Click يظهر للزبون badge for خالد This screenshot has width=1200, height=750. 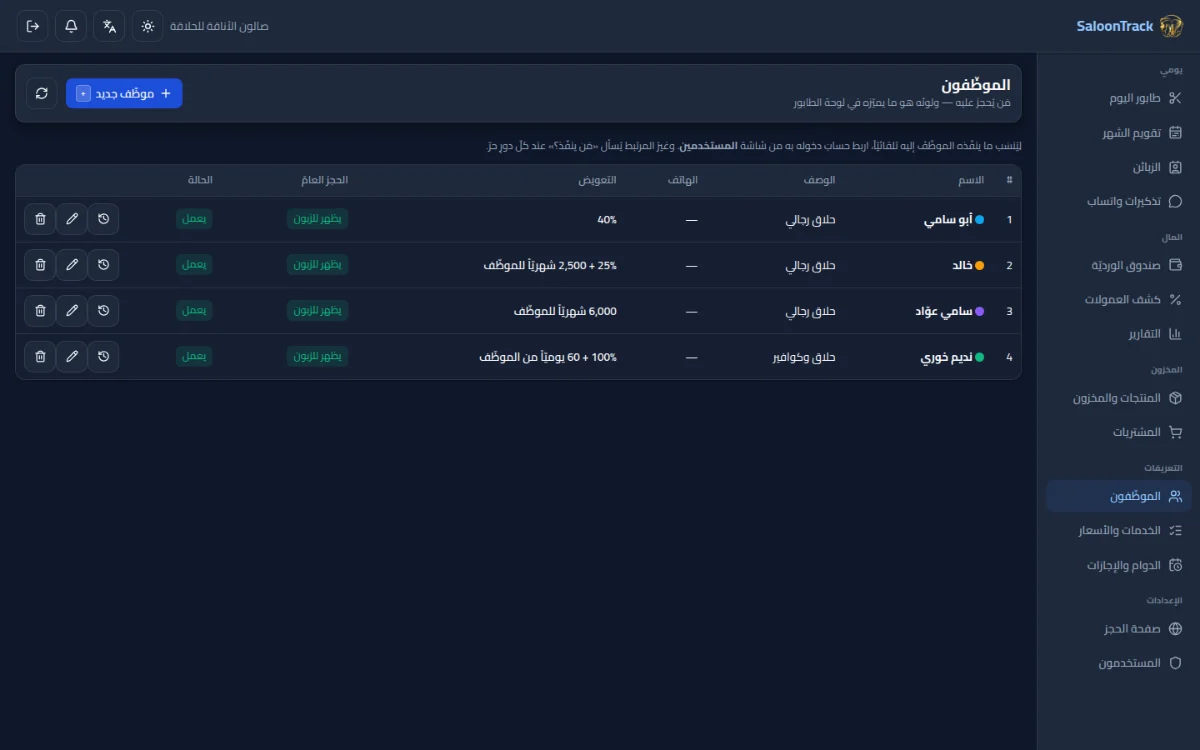click(x=318, y=265)
